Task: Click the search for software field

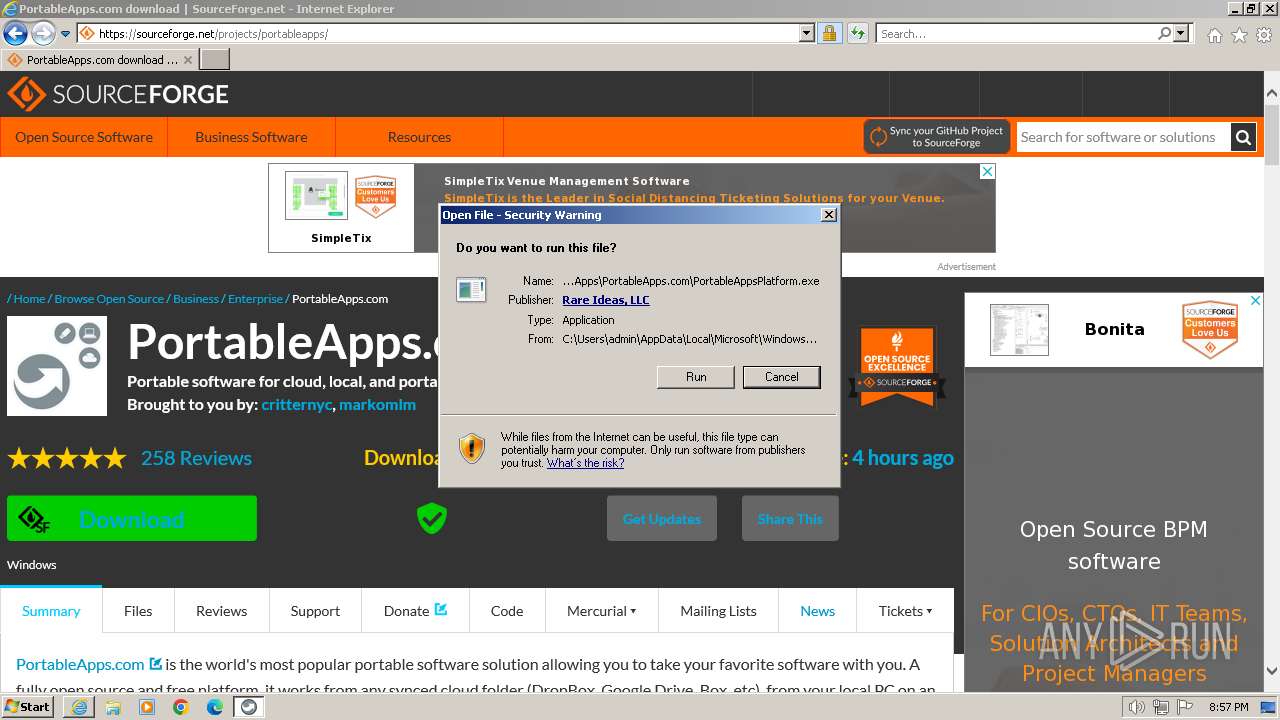Action: click(x=1122, y=137)
